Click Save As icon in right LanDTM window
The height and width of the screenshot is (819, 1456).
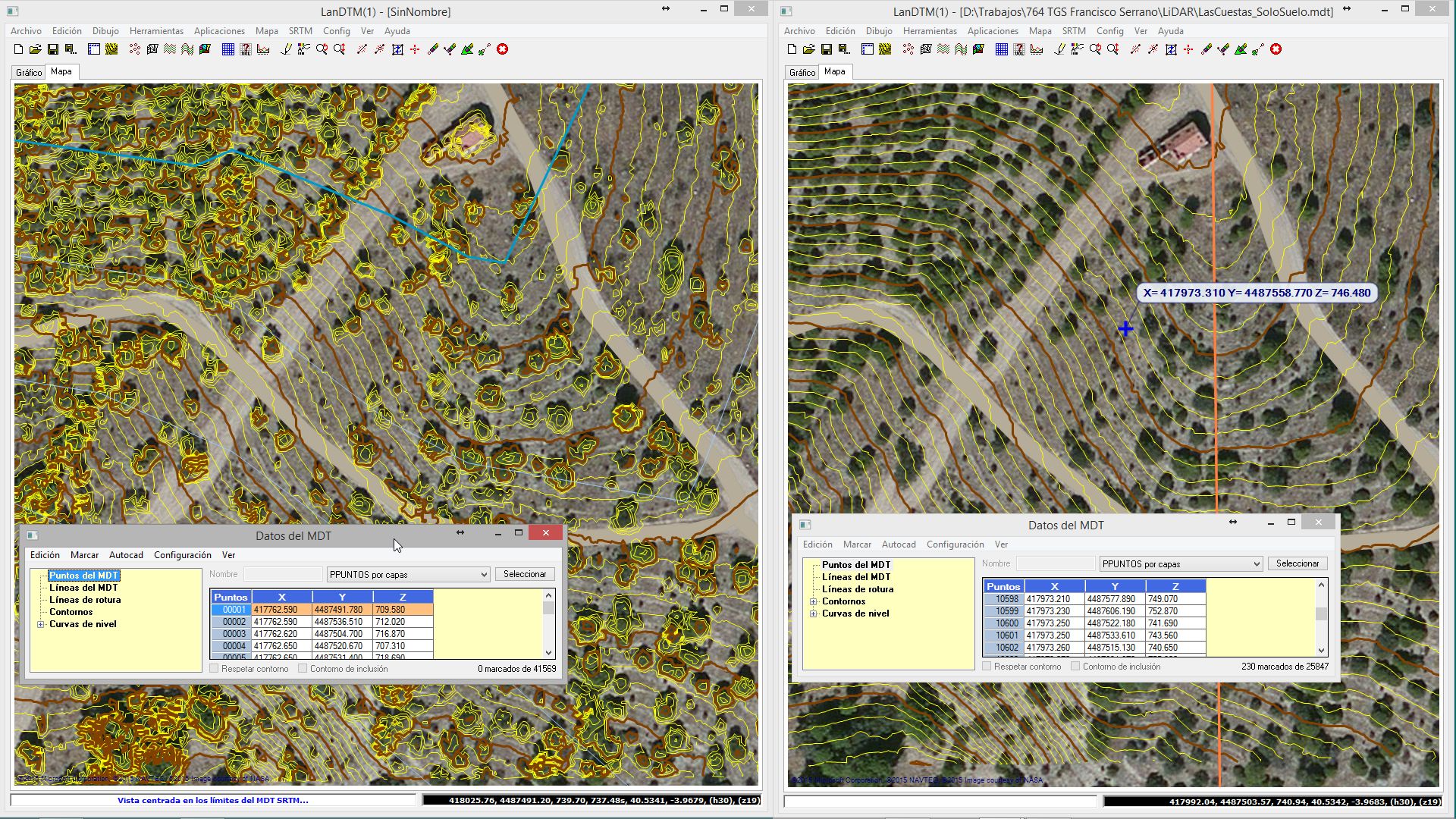844,49
